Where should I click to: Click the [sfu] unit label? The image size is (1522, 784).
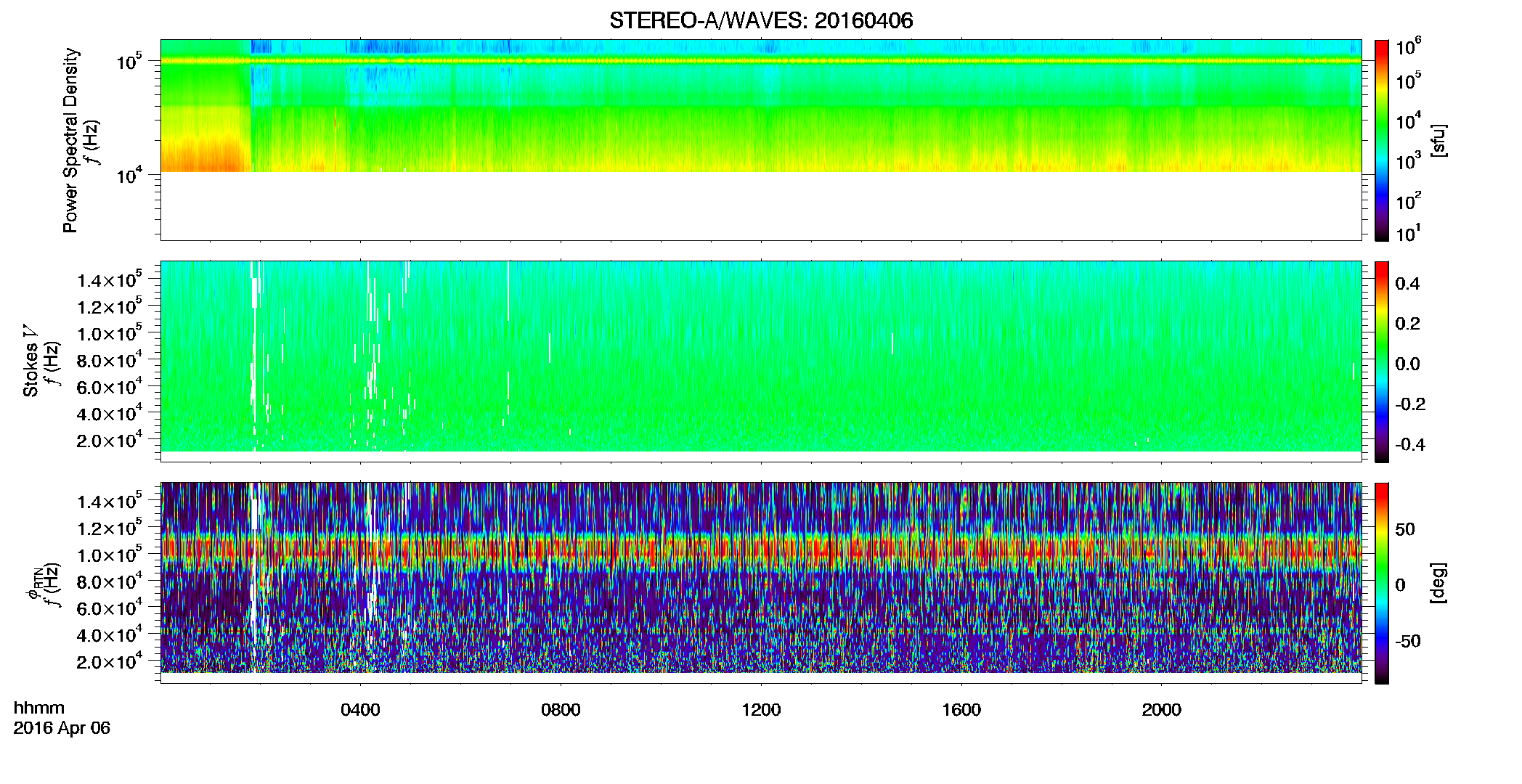[1438, 140]
